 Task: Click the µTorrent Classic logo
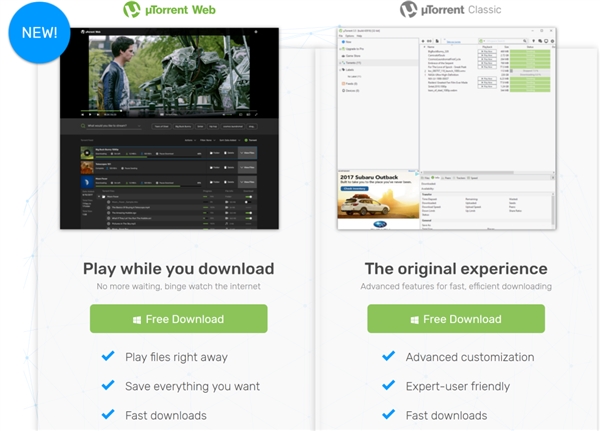pyautogui.click(x=450, y=10)
